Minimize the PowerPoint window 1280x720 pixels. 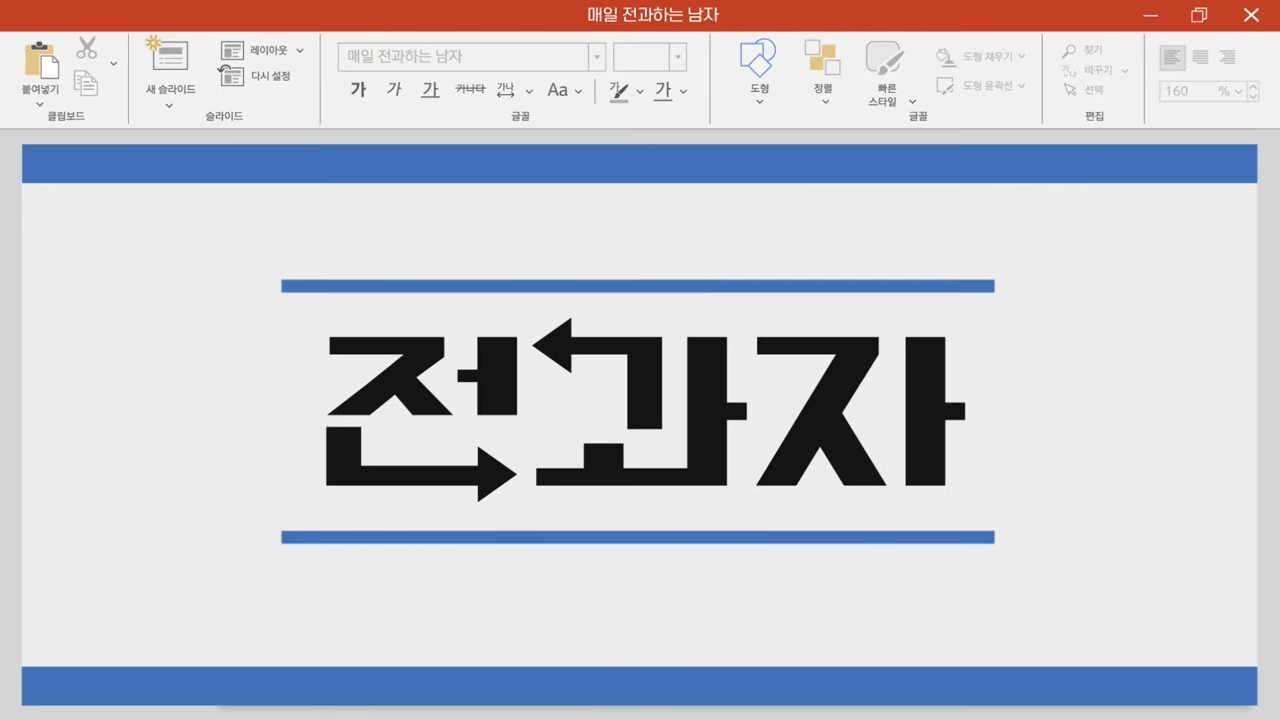pos(1151,15)
